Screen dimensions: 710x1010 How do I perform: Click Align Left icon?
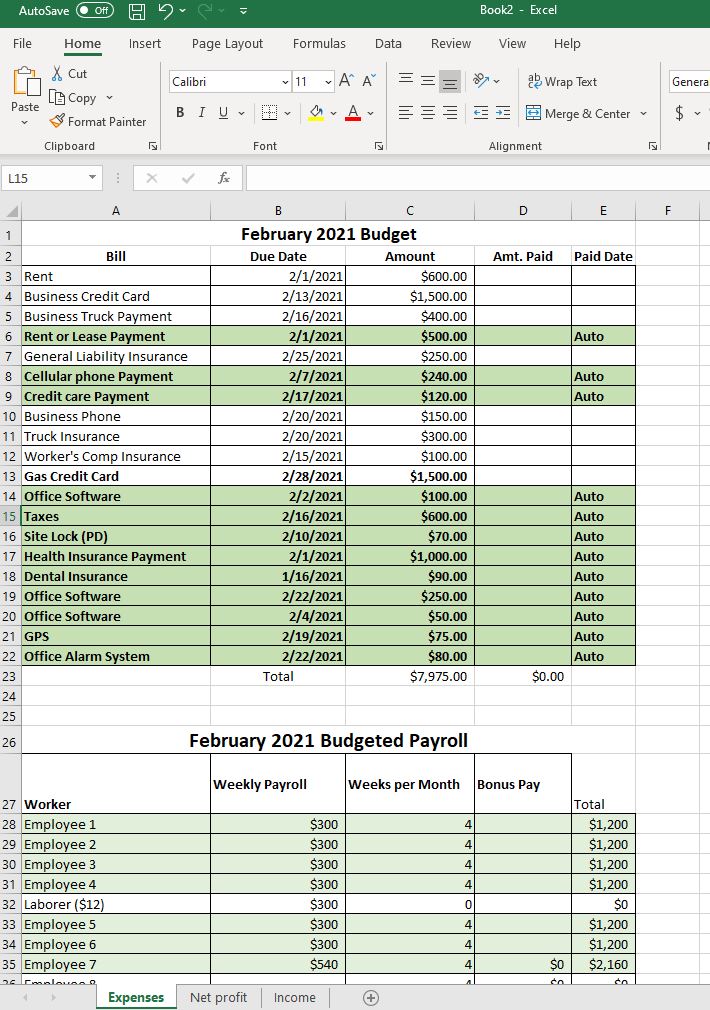[x=406, y=113]
